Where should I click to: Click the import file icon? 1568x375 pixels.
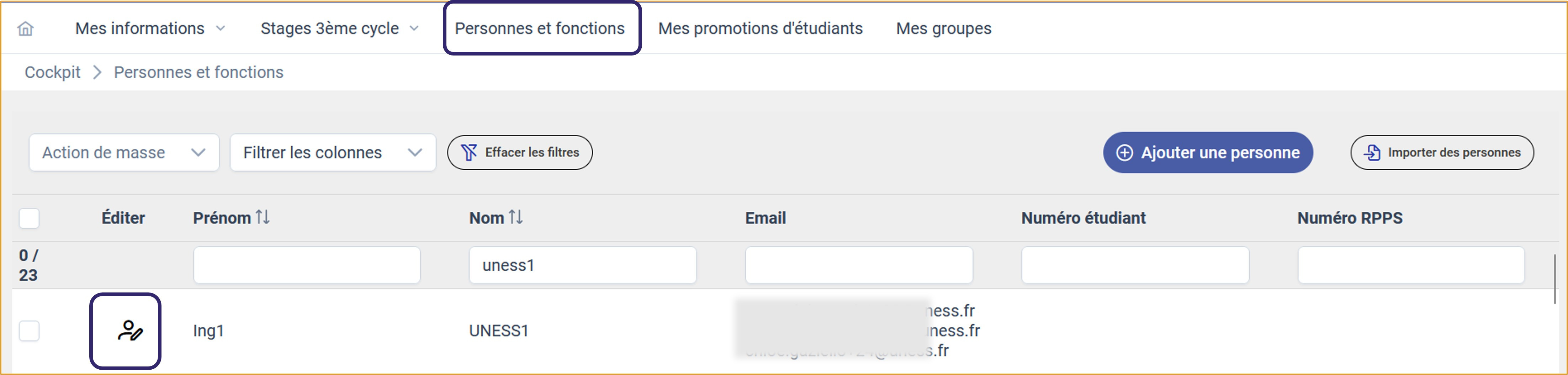1372,153
